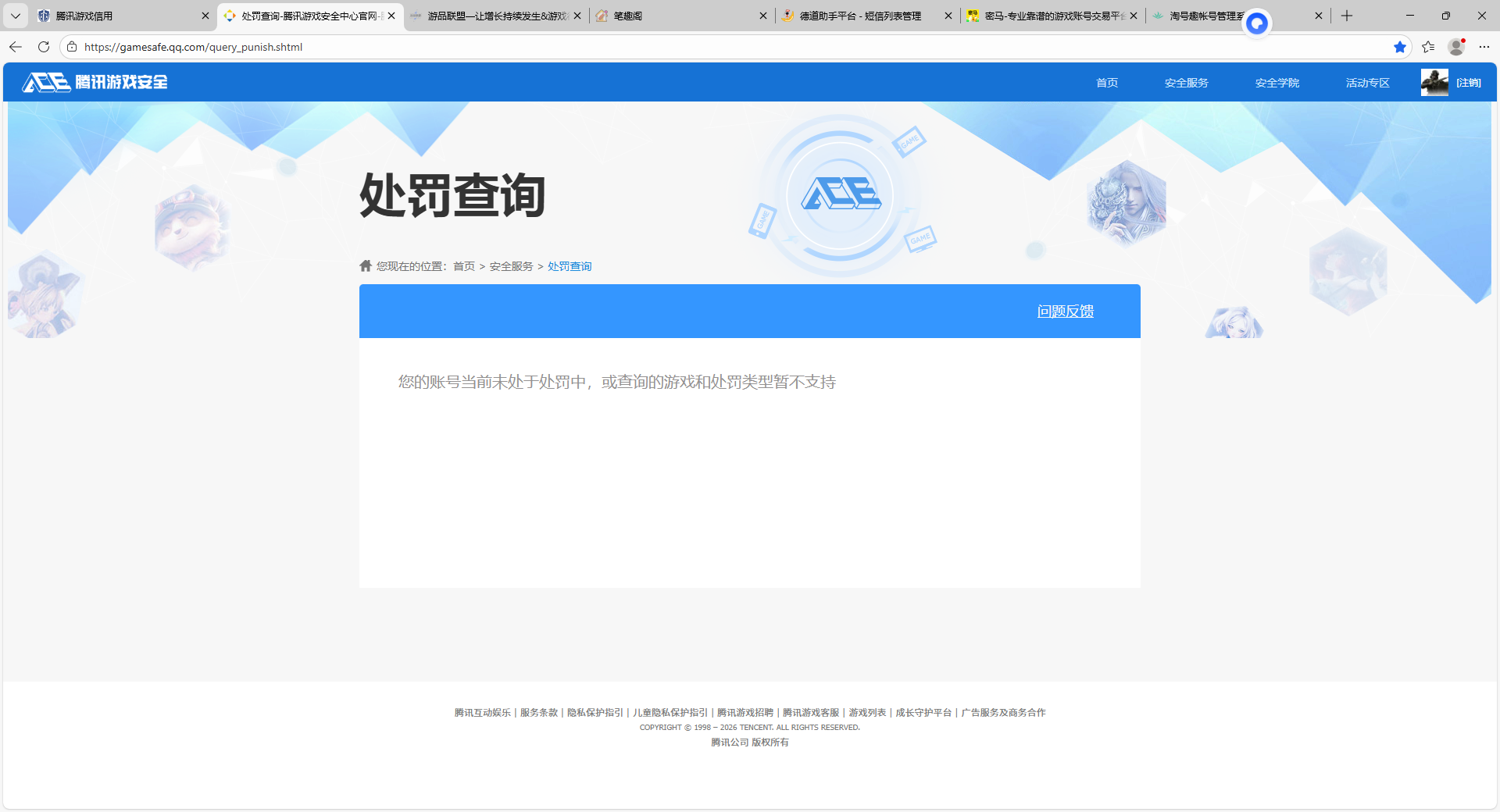Click inside the browser address bar
This screenshot has width=1500, height=812.
click(312, 47)
